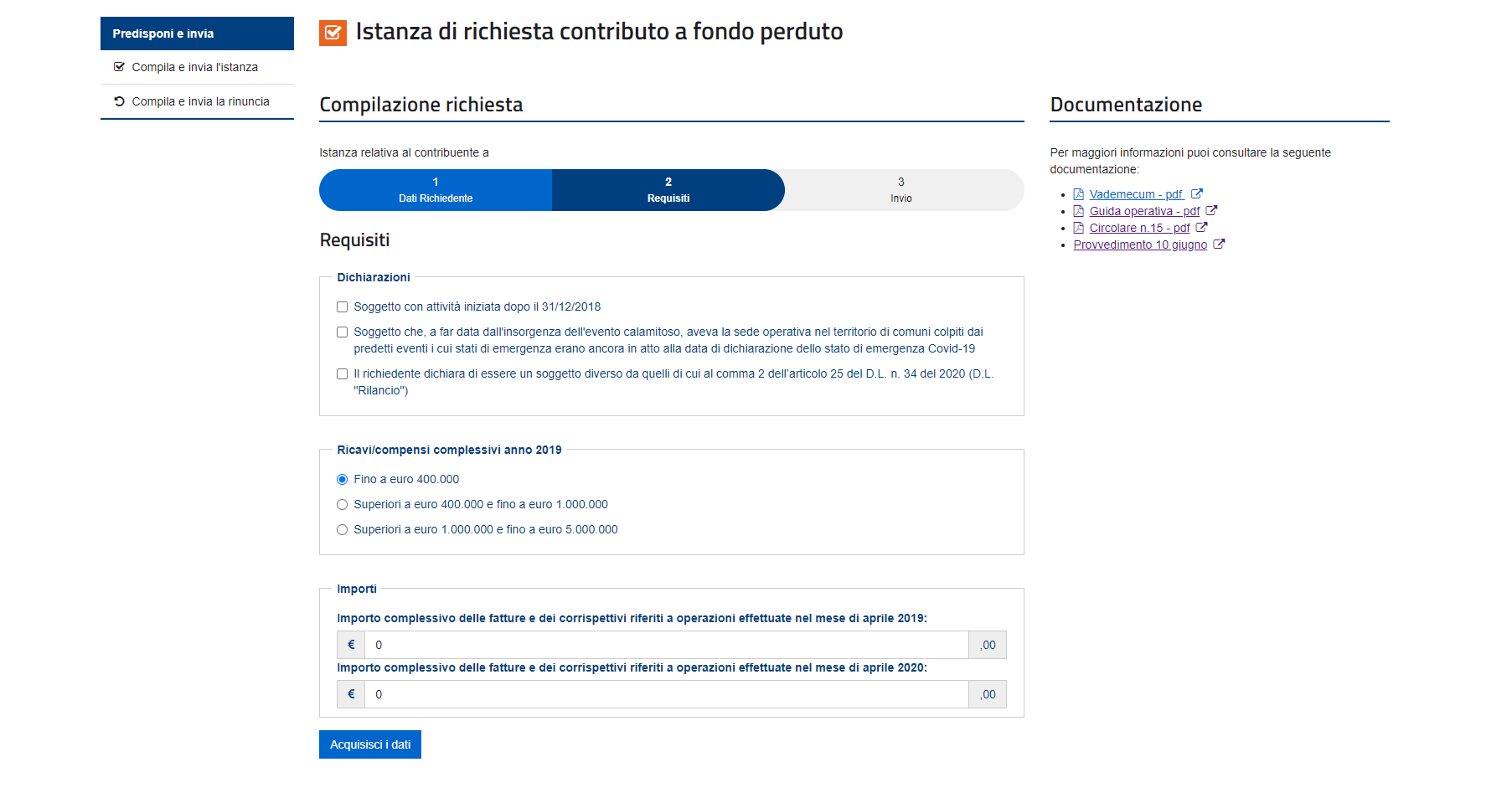Open the Circolare n.15 - pdf link
The image size is (1512, 793).
tap(1139, 228)
